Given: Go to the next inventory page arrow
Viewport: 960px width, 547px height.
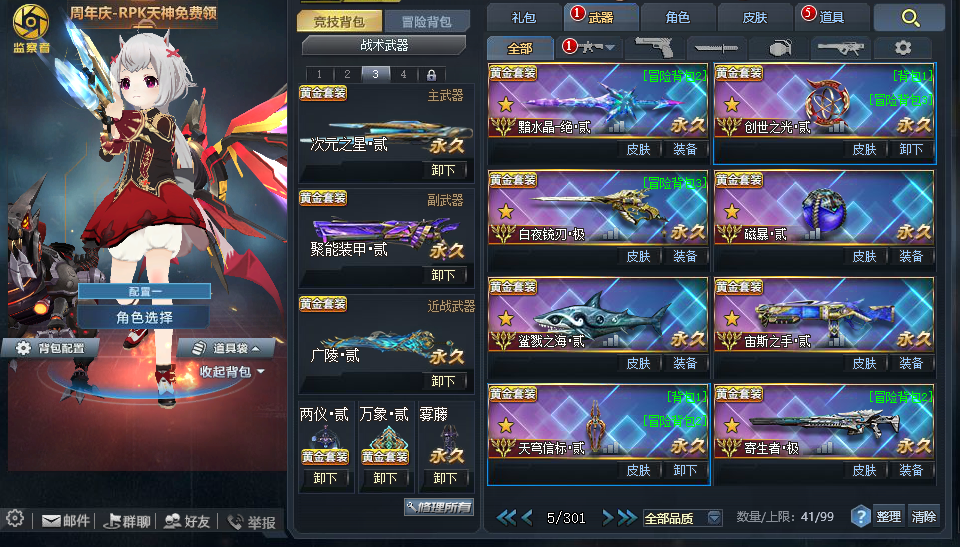Looking at the screenshot, I should pos(607,518).
